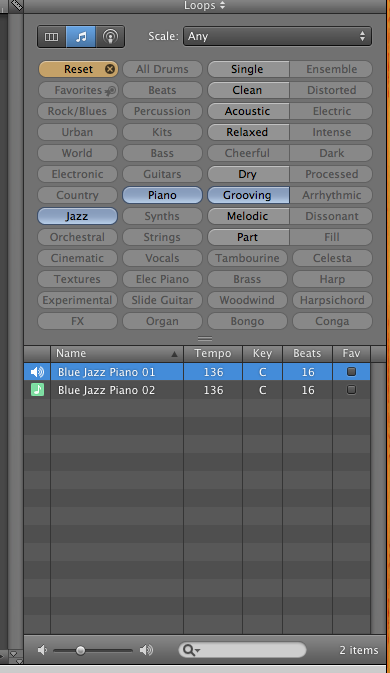The width and height of the screenshot is (390, 673).
Task: Click beats 16 of Blue Jazz Piano 02
Action: tap(308, 390)
